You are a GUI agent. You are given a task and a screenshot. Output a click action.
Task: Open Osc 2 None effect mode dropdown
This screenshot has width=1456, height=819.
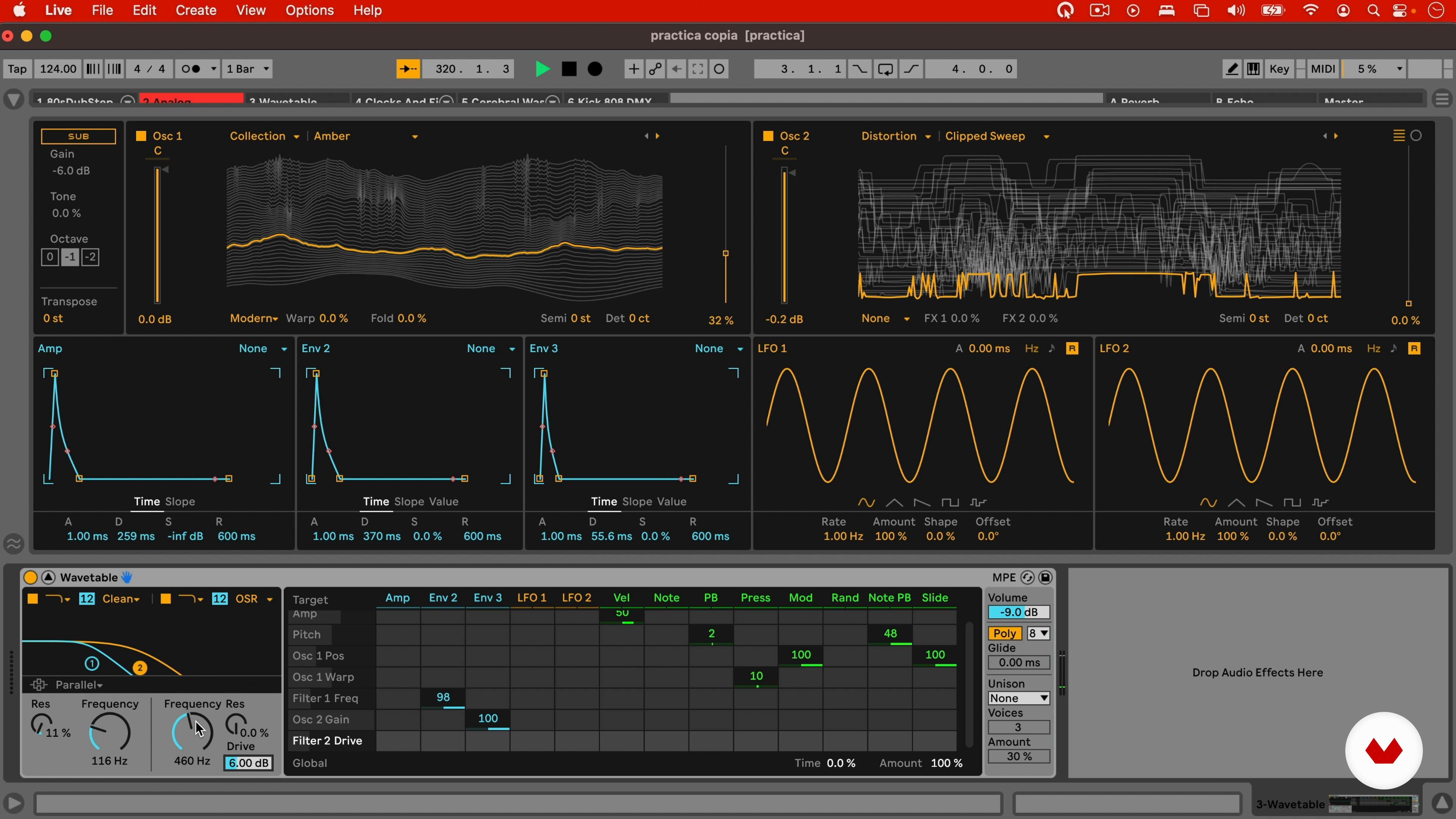click(885, 318)
